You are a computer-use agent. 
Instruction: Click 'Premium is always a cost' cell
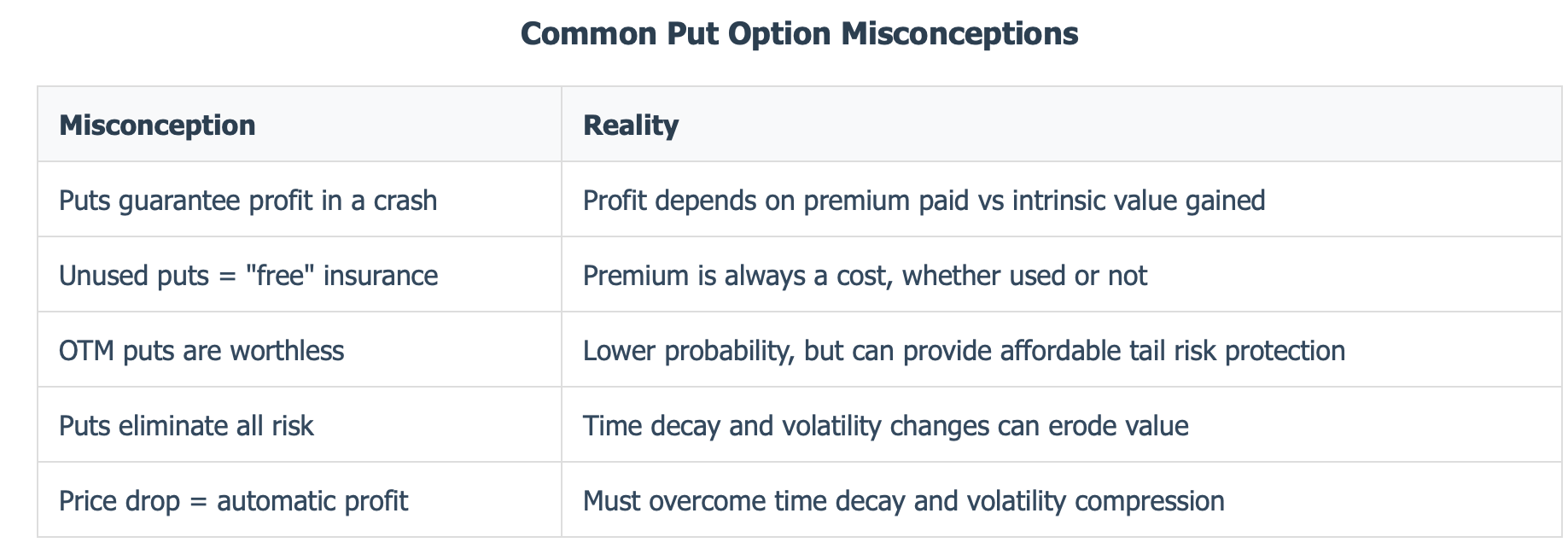tap(1061, 275)
